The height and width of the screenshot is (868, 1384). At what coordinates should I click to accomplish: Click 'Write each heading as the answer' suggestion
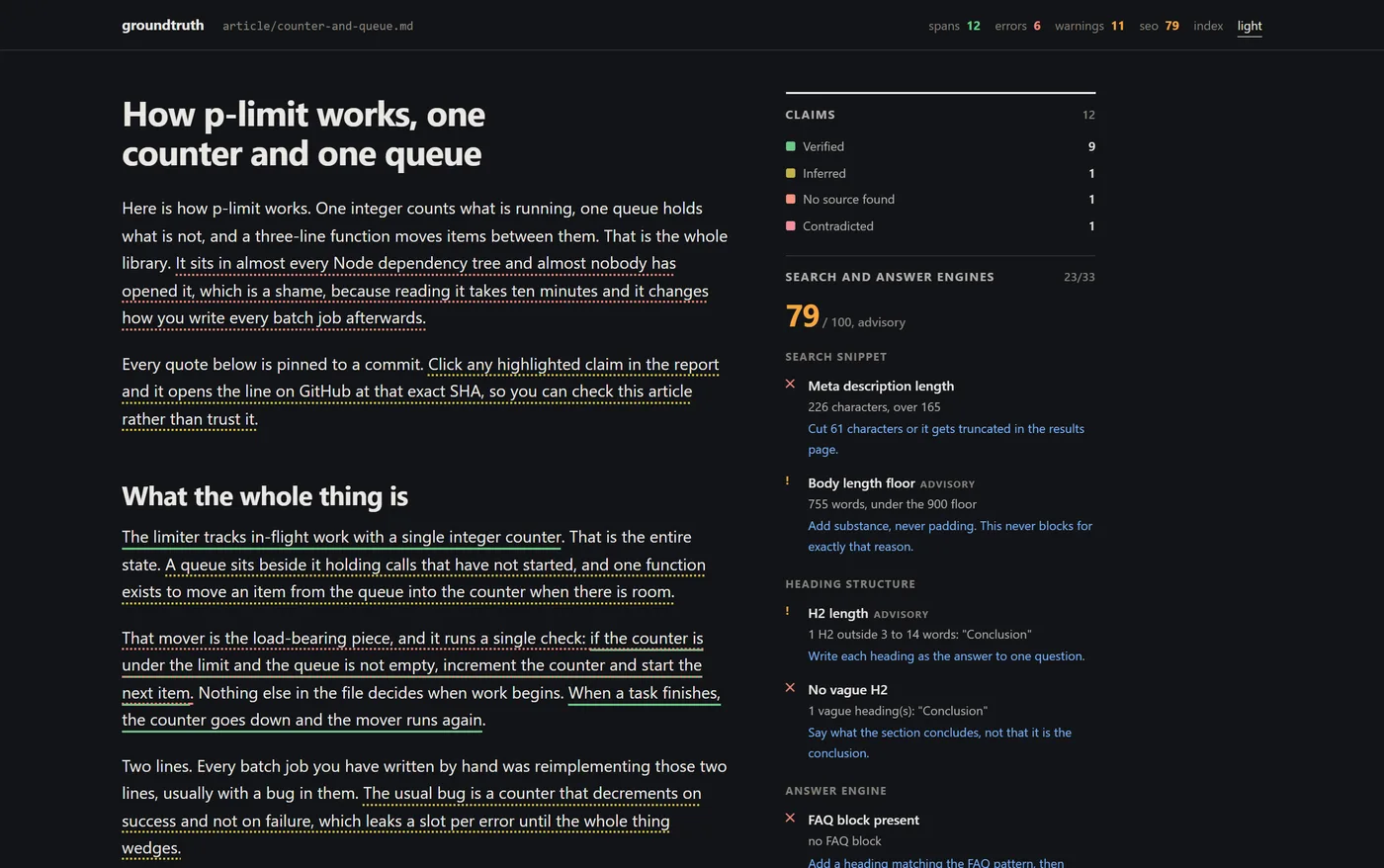(x=946, y=655)
